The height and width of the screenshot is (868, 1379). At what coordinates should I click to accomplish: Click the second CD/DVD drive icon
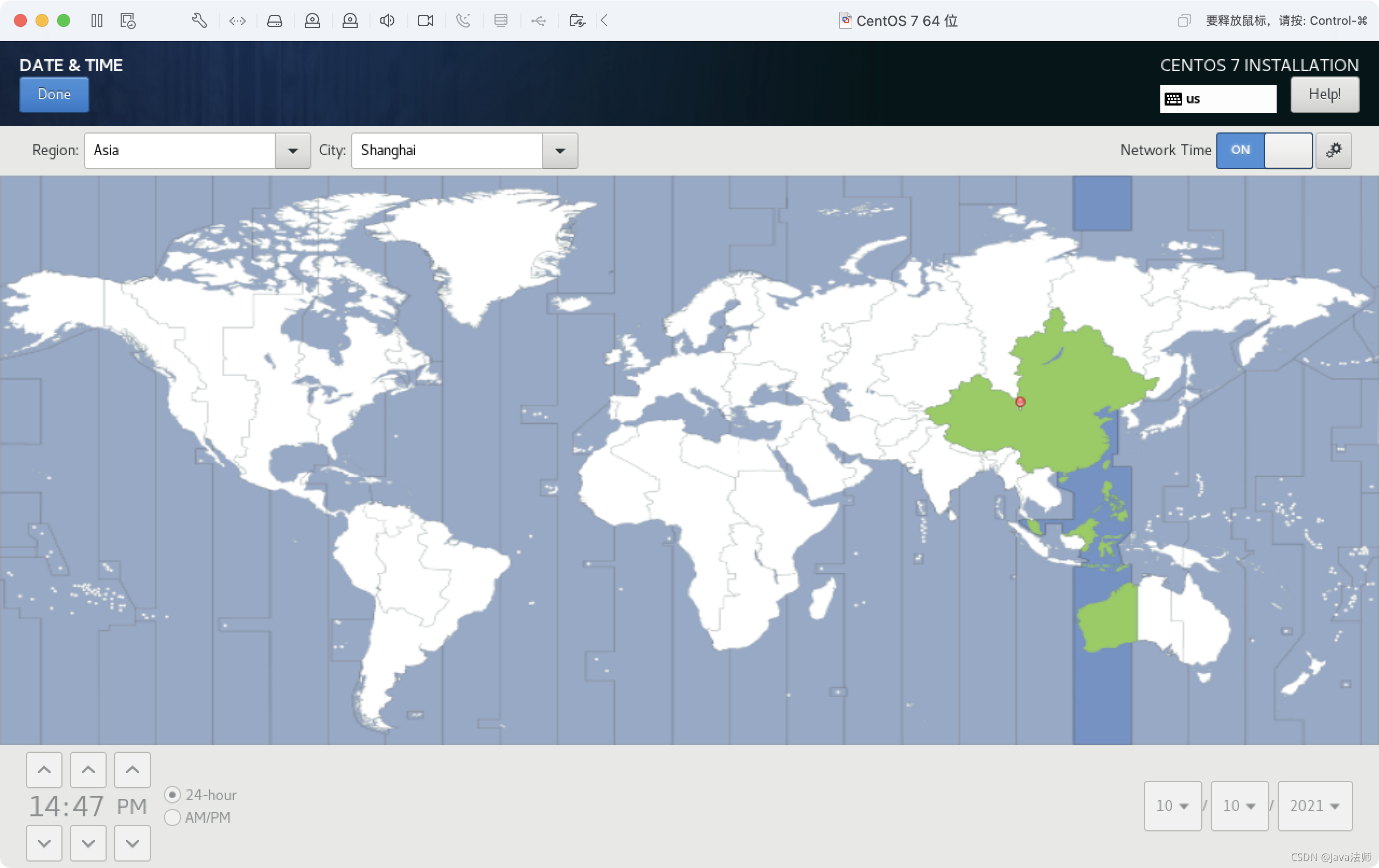click(350, 21)
